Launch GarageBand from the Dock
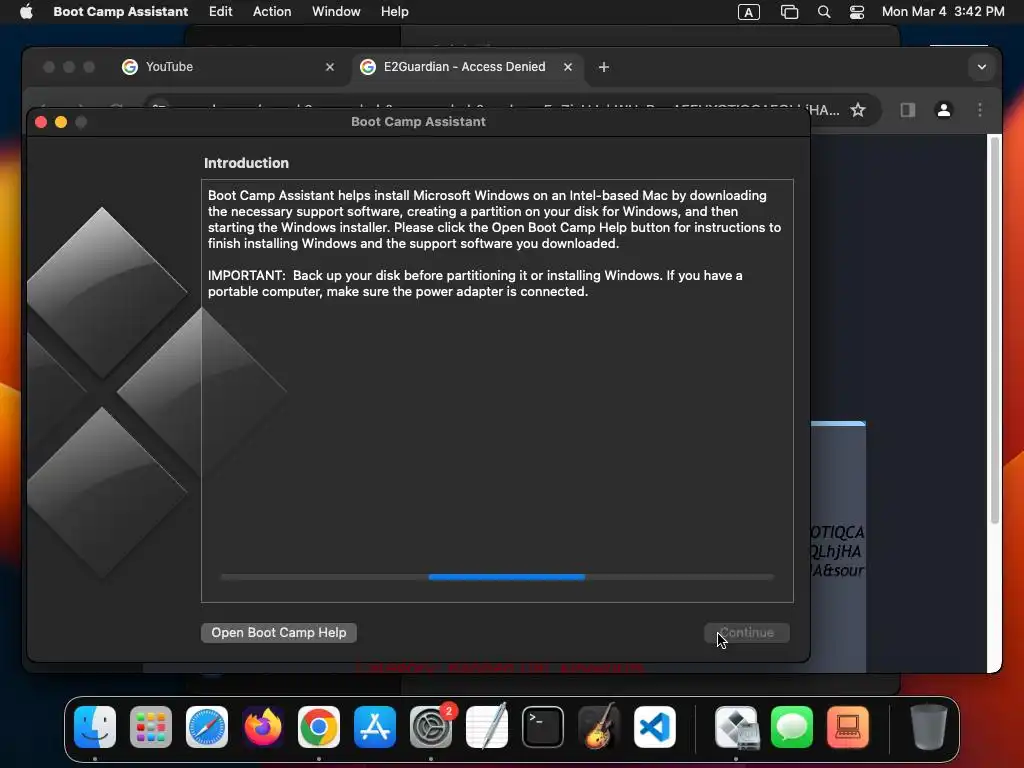 tap(599, 727)
